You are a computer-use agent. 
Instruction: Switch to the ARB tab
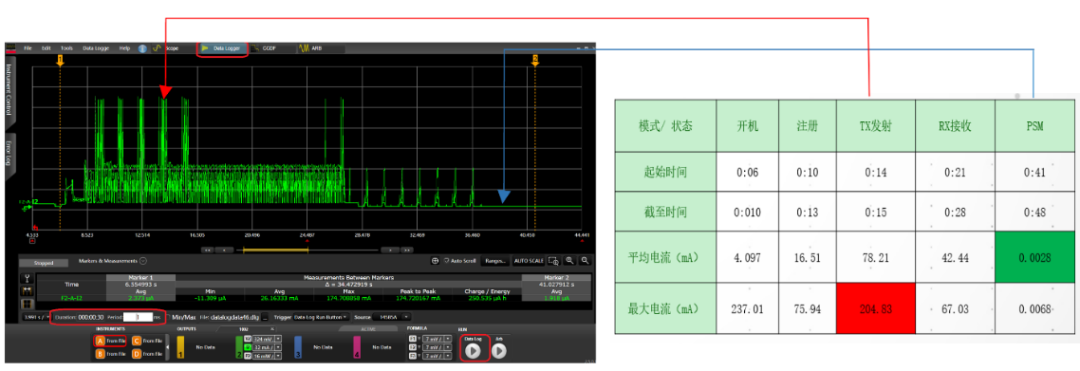point(311,48)
